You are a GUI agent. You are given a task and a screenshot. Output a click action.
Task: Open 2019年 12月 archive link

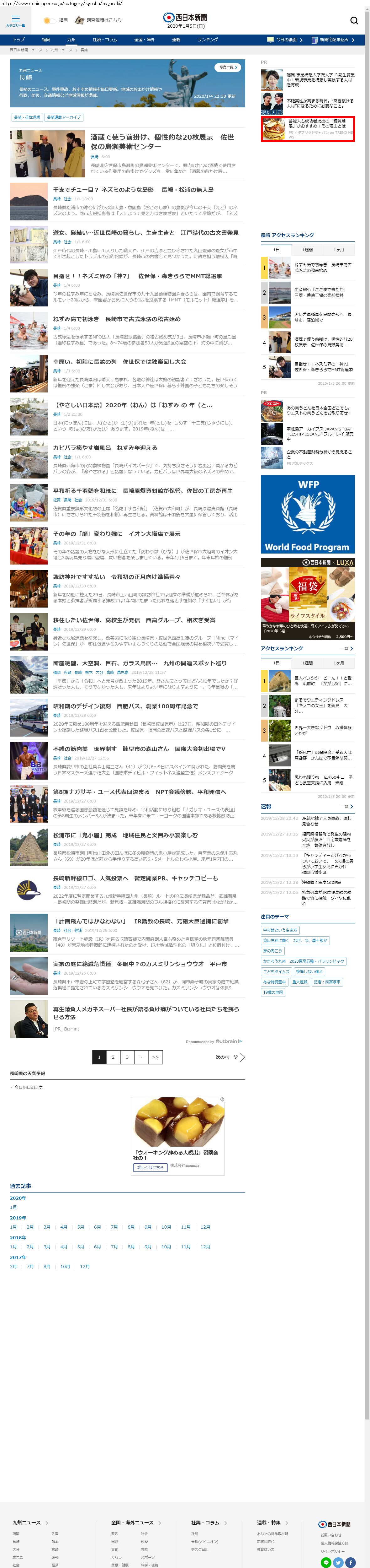coord(205,1226)
